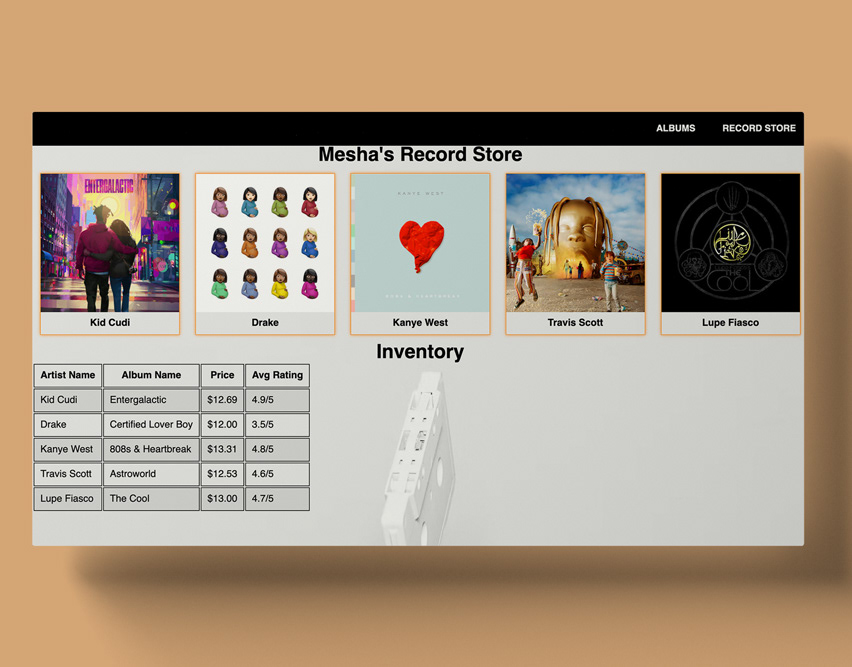Click the Inventory heading

(x=420, y=351)
